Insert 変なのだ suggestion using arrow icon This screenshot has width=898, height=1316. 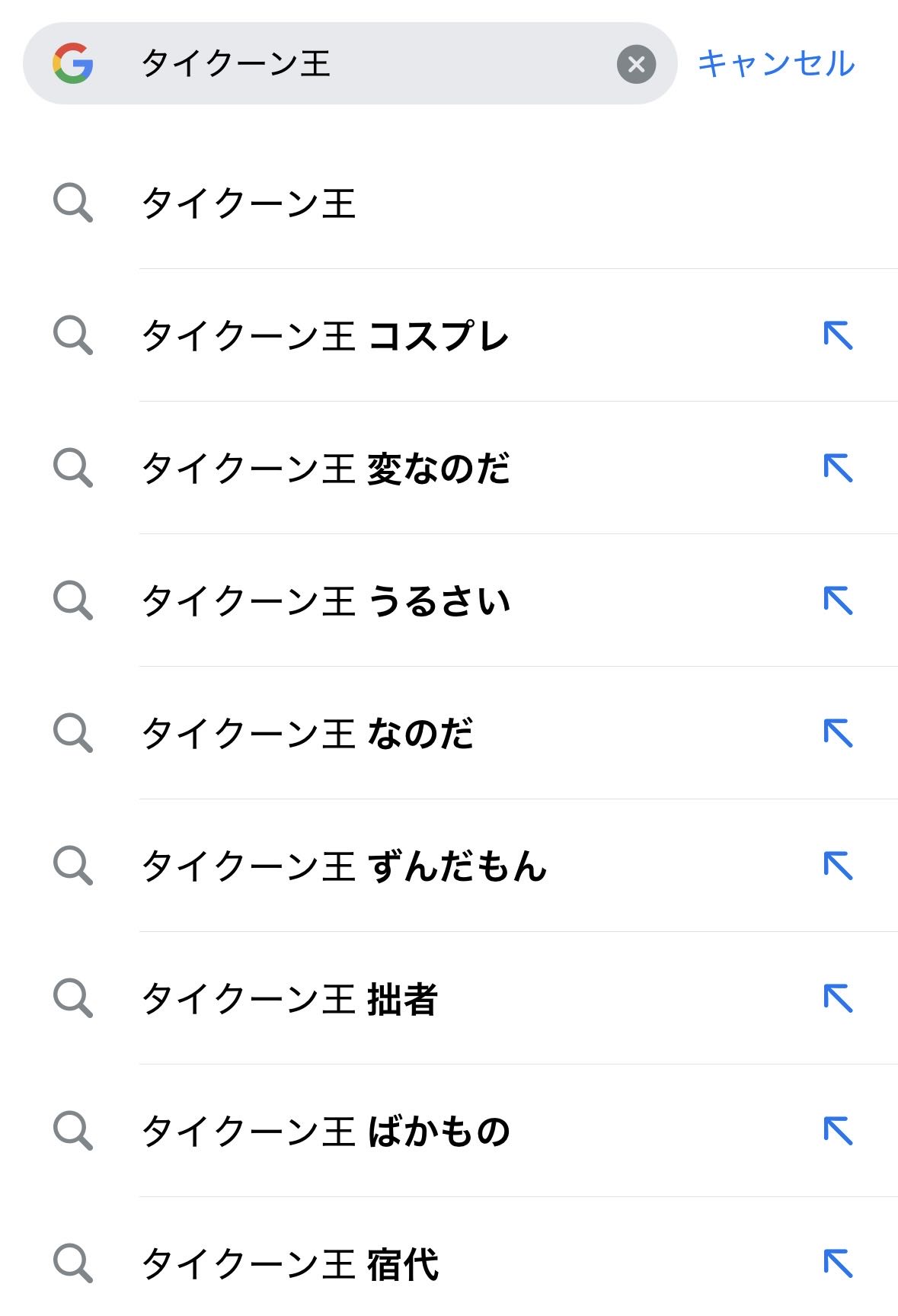pyautogui.click(x=838, y=468)
